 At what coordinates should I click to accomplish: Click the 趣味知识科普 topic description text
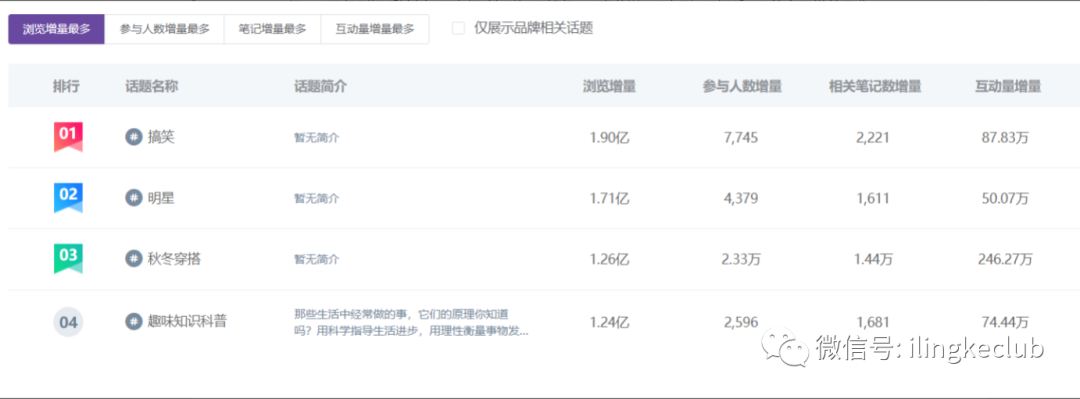click(x=411, y=322)
